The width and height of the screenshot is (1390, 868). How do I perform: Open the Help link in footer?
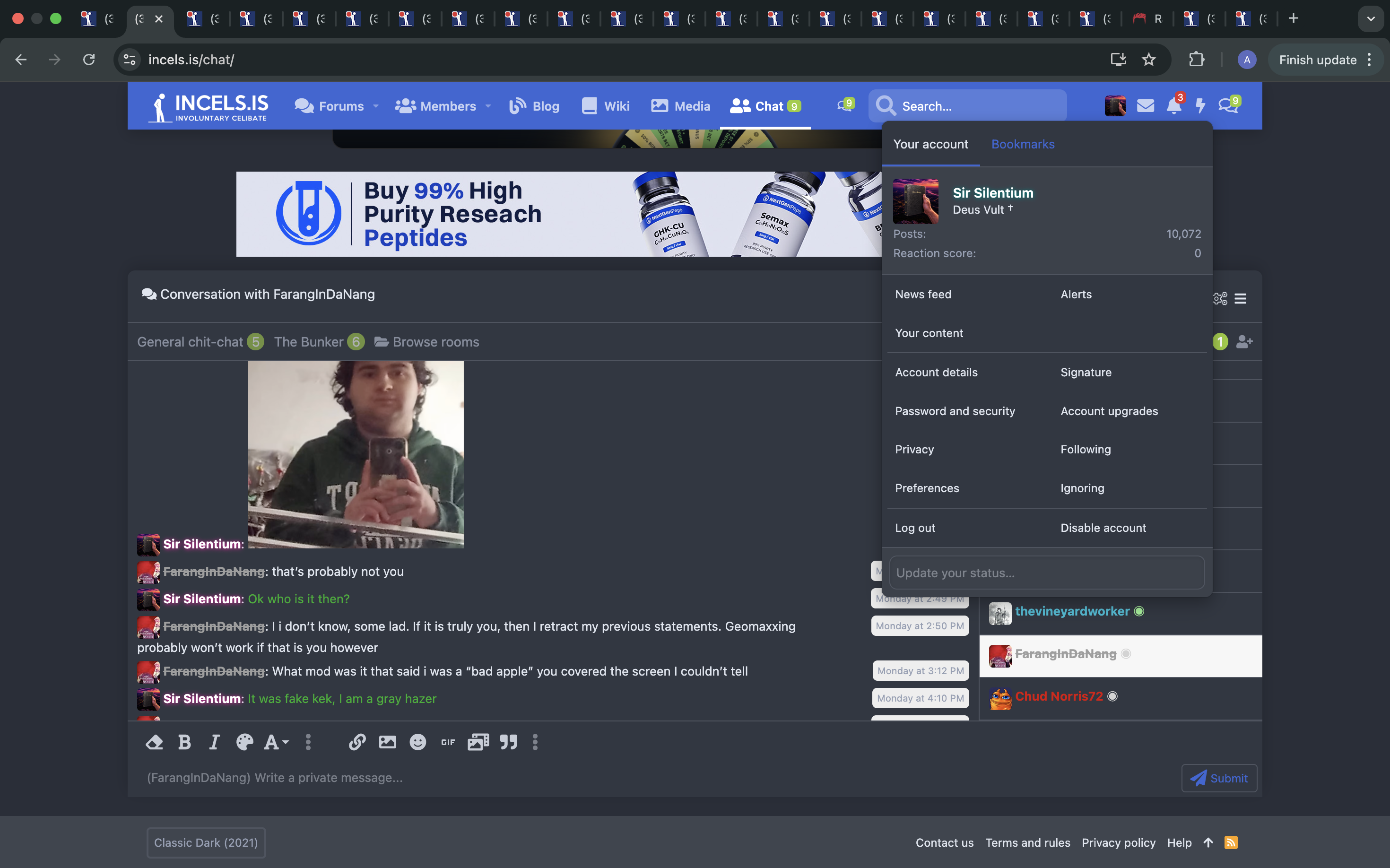pyautogui.click(x=1179, y=842)
